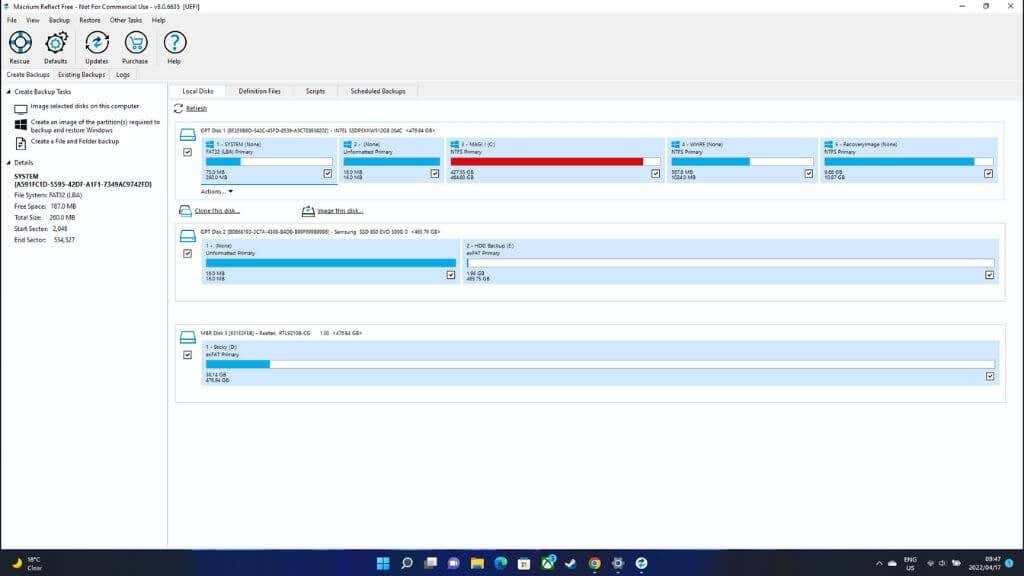Select the HDD Backup (E:) partition block
The height and width of the screenshot is (576, 1024).
731,261
